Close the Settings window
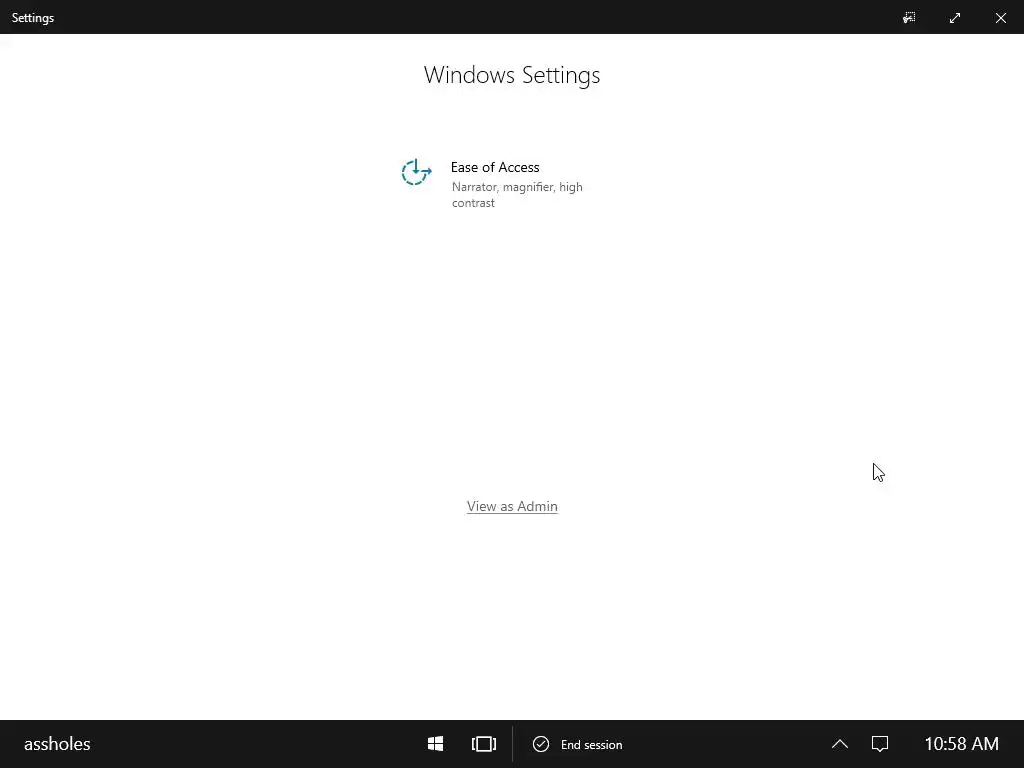 click(1000, 18)
